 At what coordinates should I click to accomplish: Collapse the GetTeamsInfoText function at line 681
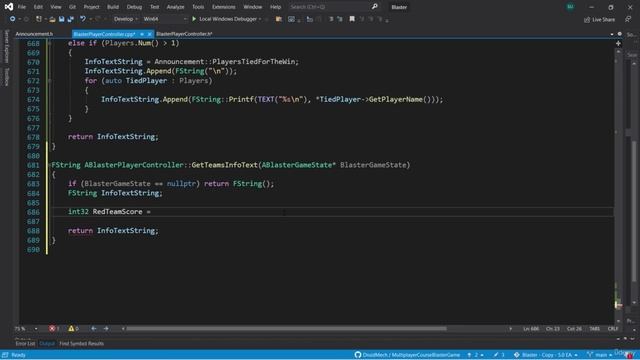(x=49, y=165)
